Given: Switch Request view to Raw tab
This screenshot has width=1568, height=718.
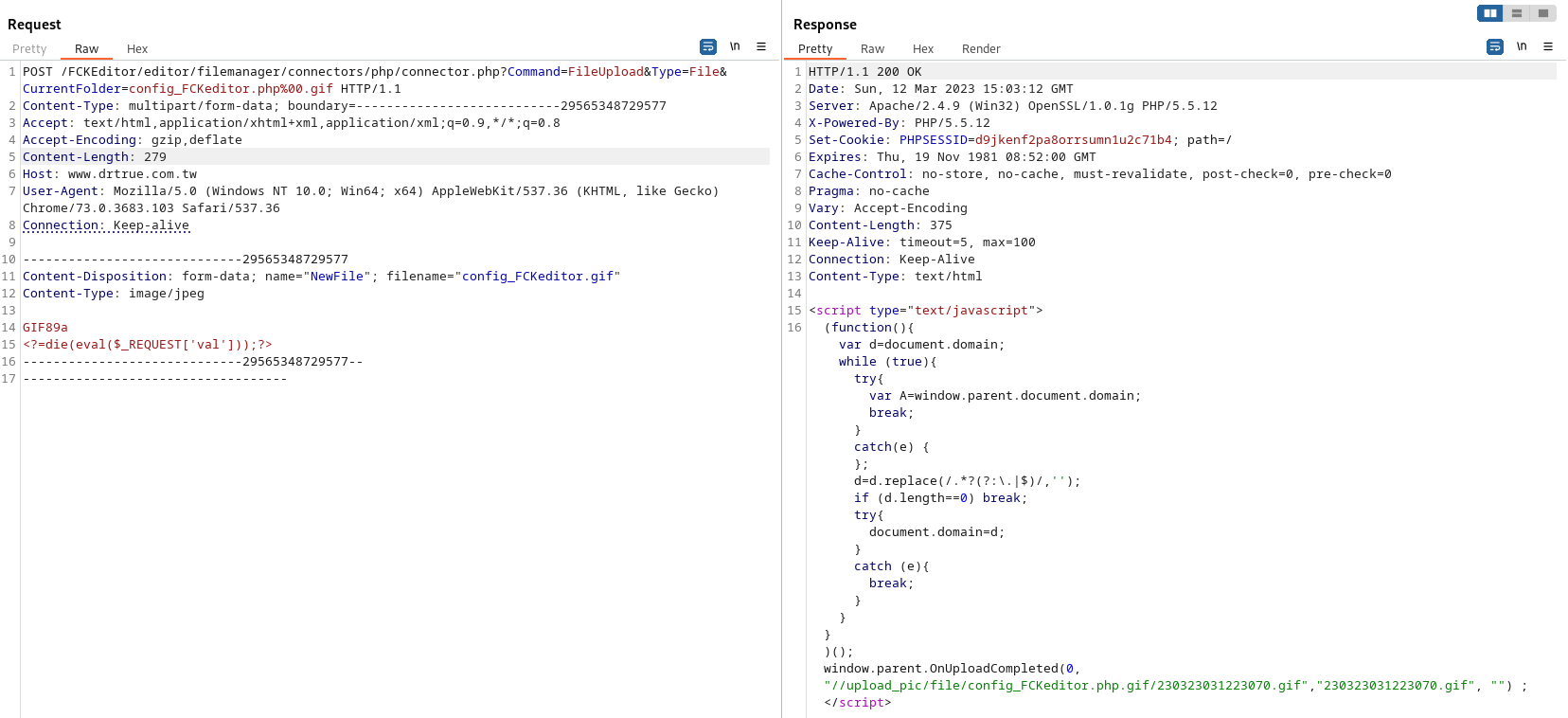Looking at the screenshot, I should pos(86,49).
